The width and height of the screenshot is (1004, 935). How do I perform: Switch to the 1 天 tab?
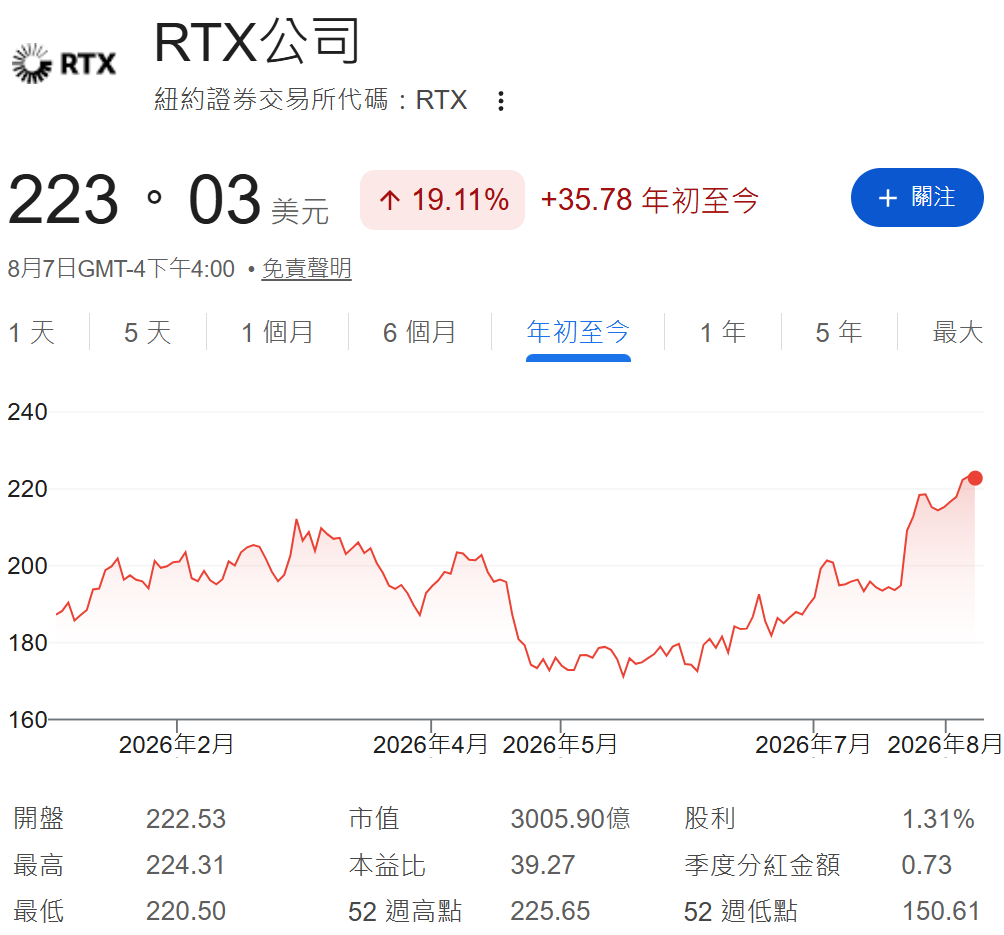pos(32,332)
